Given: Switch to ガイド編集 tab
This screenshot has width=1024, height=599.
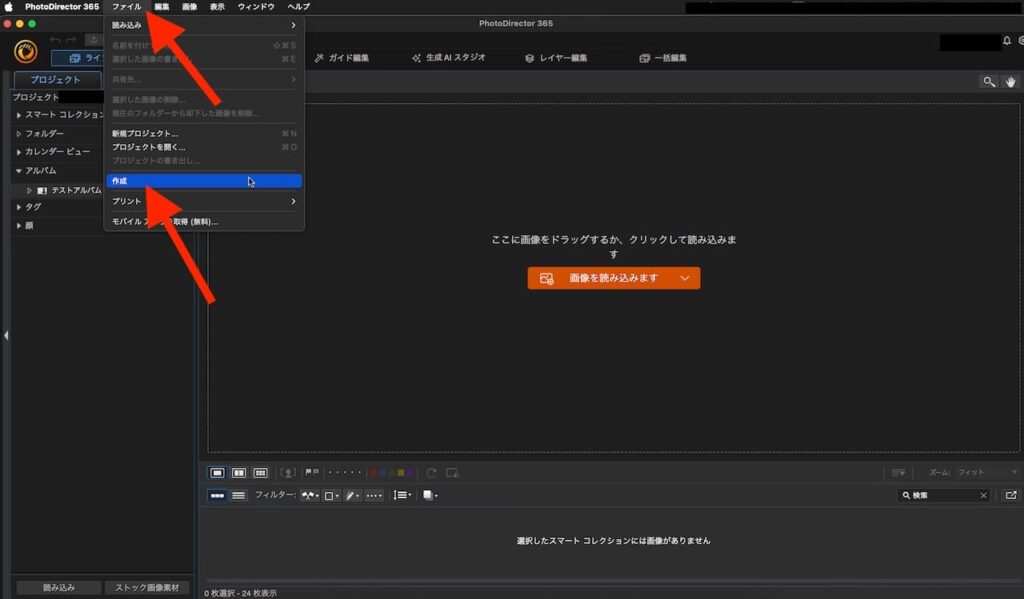Looking at the screenshot, I should coord(342,58).
